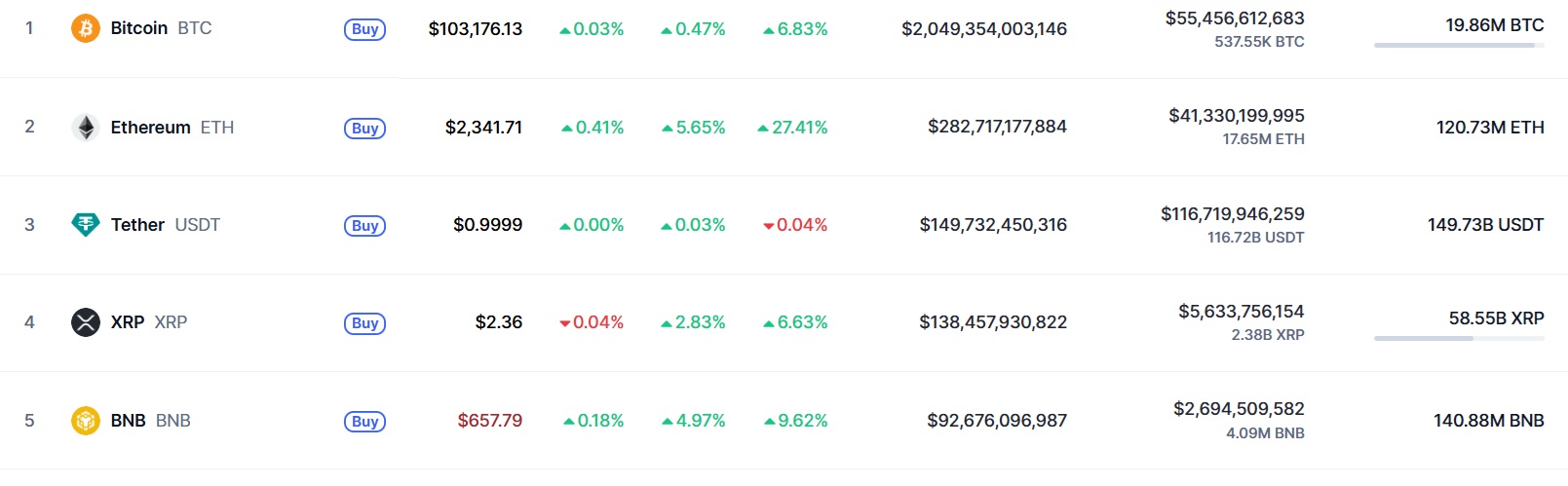The image size is (1568, 486).
Task: Click the Buy button for XRP
Action: point(365,323)
